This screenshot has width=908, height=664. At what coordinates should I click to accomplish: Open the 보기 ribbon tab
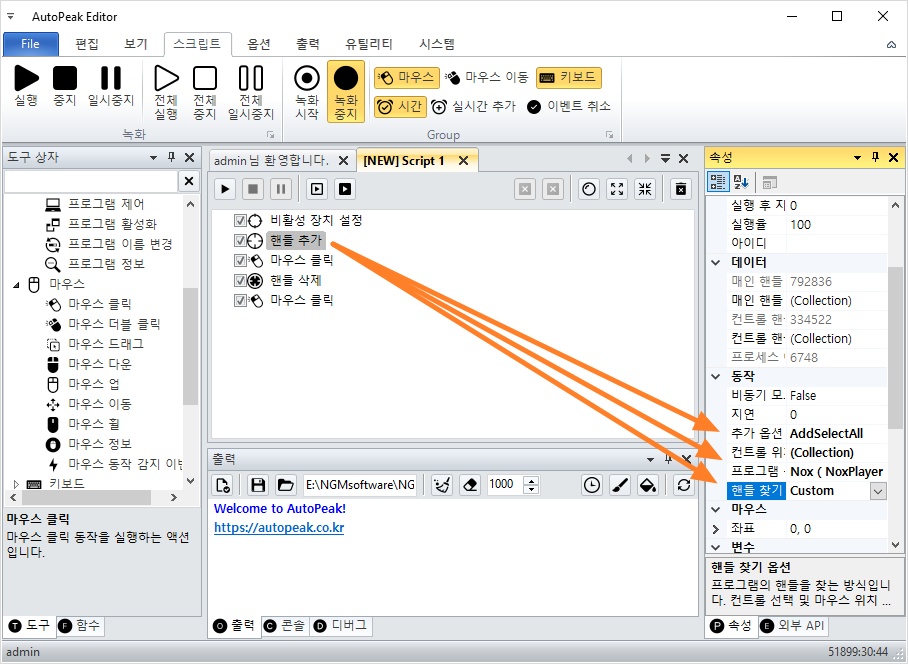pos(136,44)
